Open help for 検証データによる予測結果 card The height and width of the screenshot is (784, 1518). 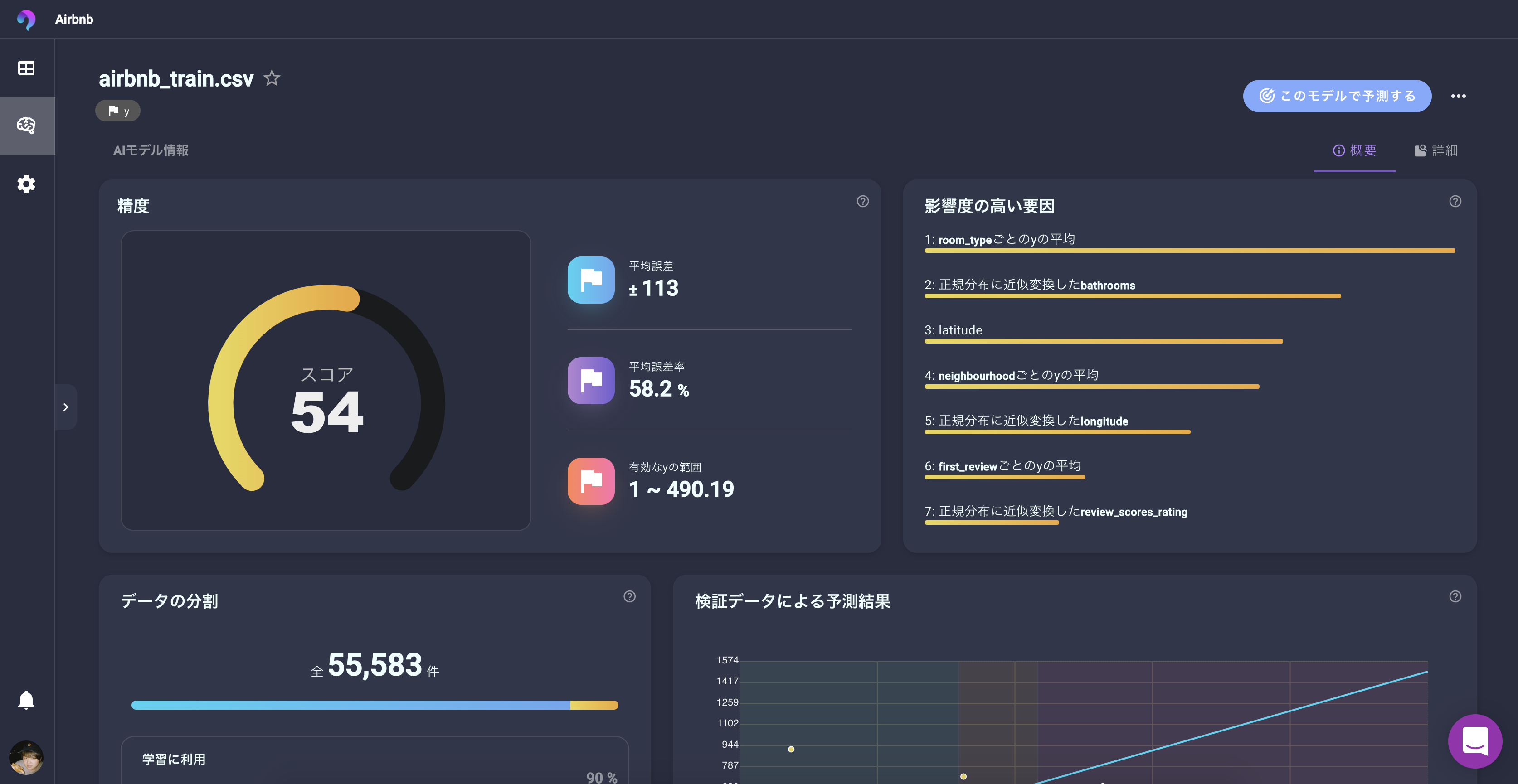tap(1455, 597)
